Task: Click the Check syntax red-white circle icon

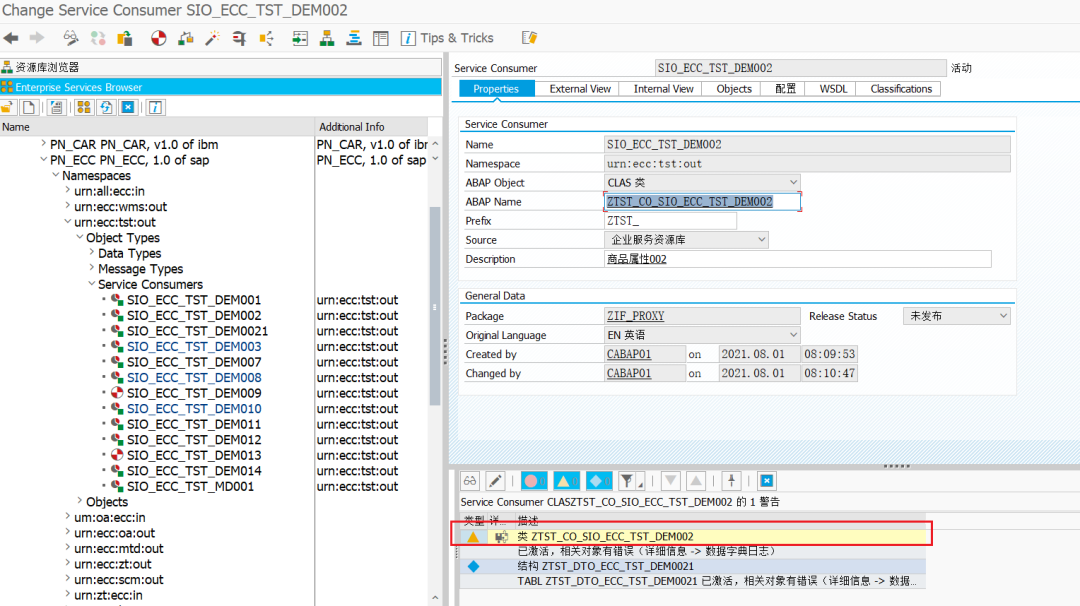Action: [158, 38]
